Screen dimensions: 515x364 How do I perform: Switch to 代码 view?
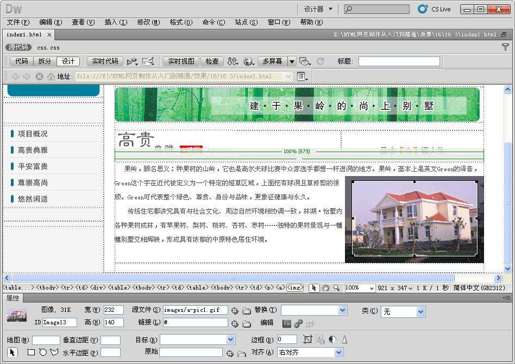(x=21, y=61)
